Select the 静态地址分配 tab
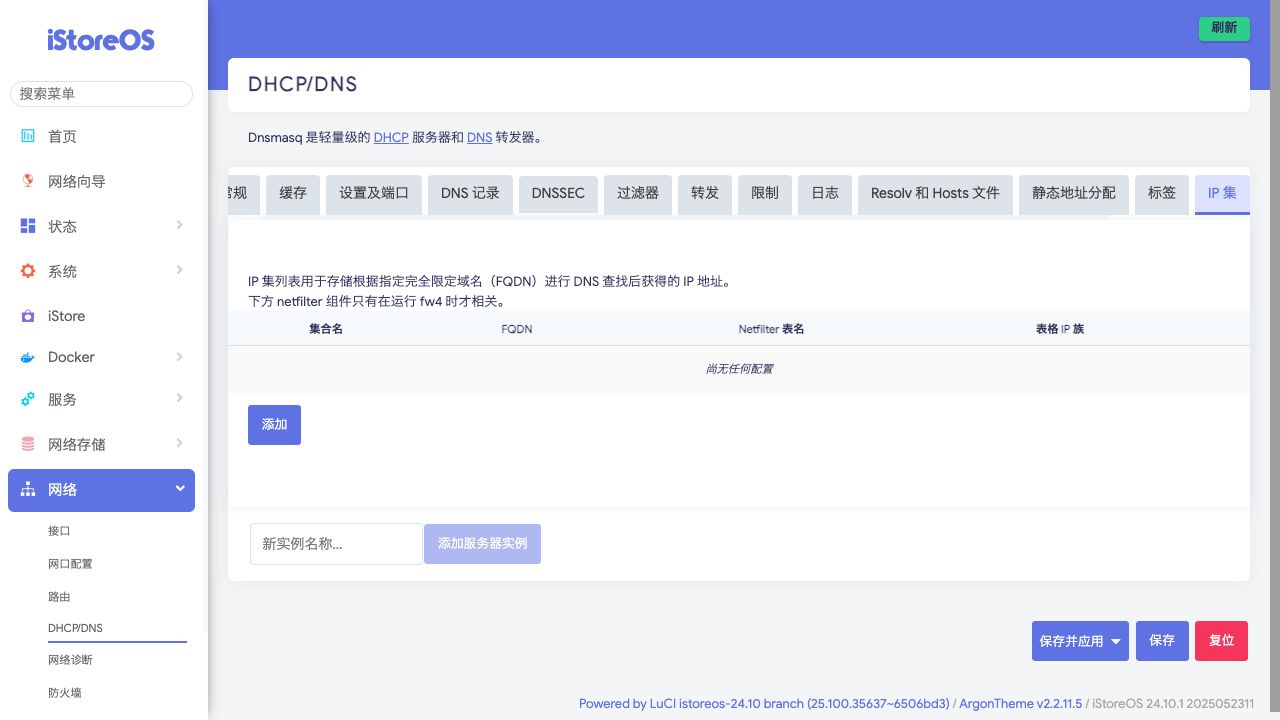The width and height of the screenshot is (1280, 720). coord(1074,193)
